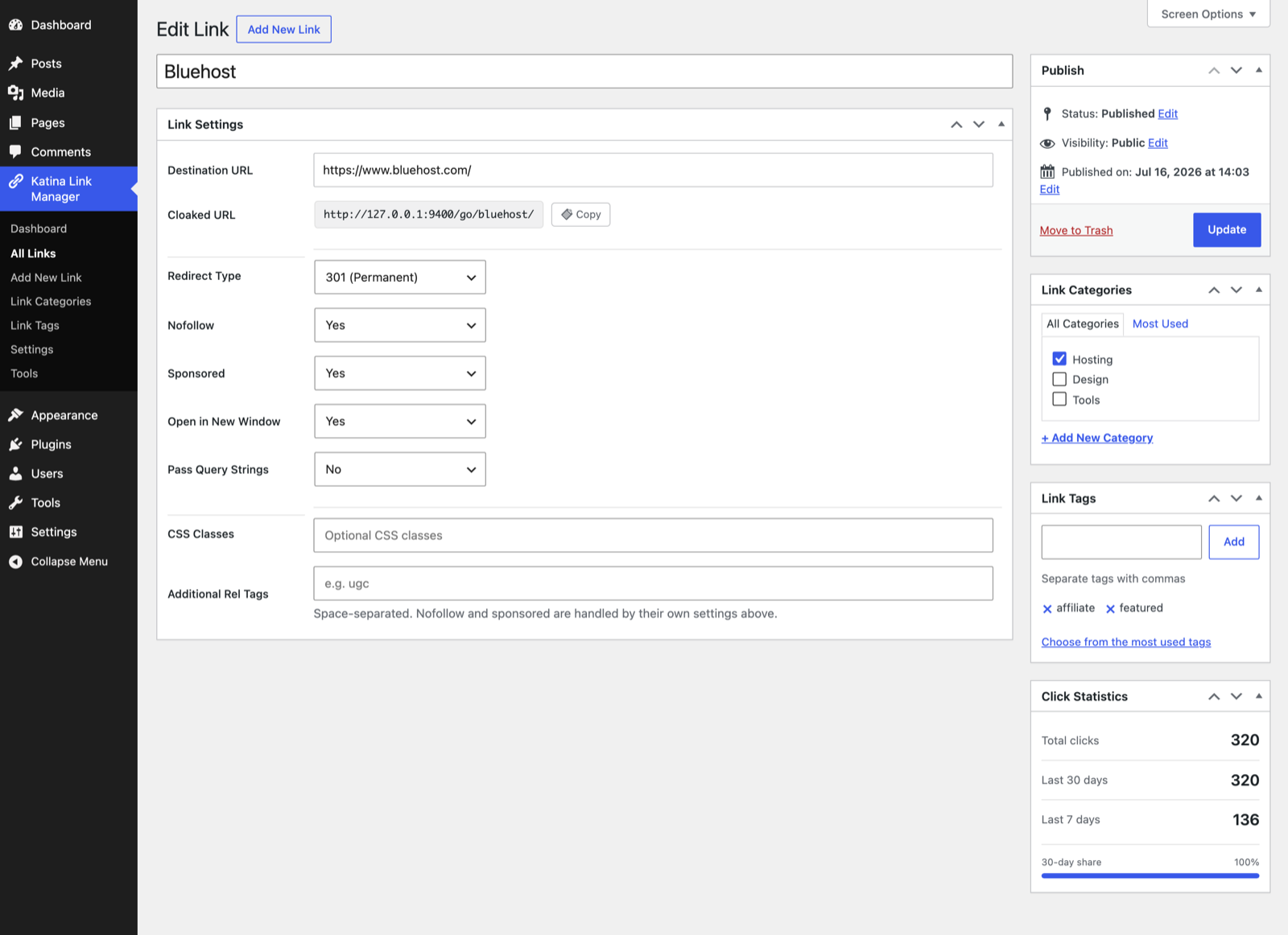Open Katina submenu Settings item
The height and width of the screenshot is (935, 1288).
pos(32,350)
